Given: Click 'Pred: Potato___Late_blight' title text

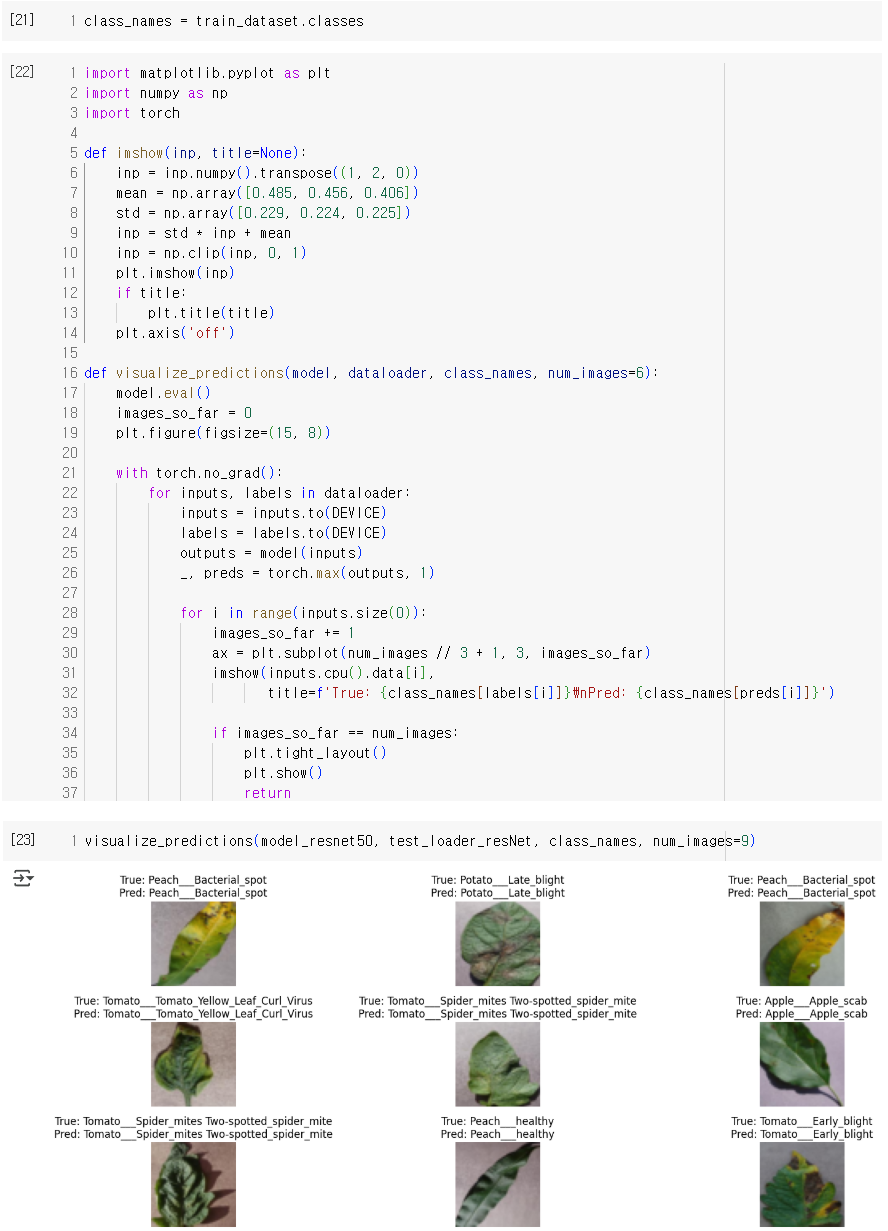Looking at the screenshot, I should click(x=498, y=893).
